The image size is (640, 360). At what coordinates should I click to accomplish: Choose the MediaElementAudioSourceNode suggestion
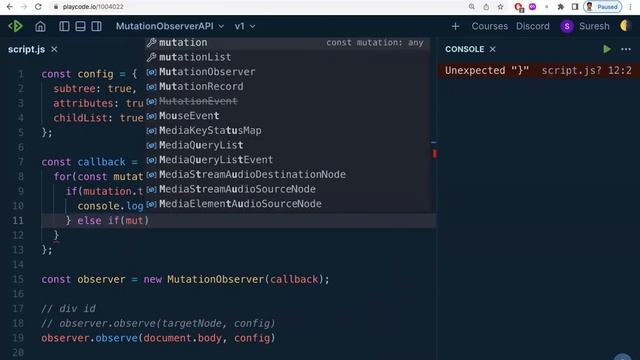point(288,204)
